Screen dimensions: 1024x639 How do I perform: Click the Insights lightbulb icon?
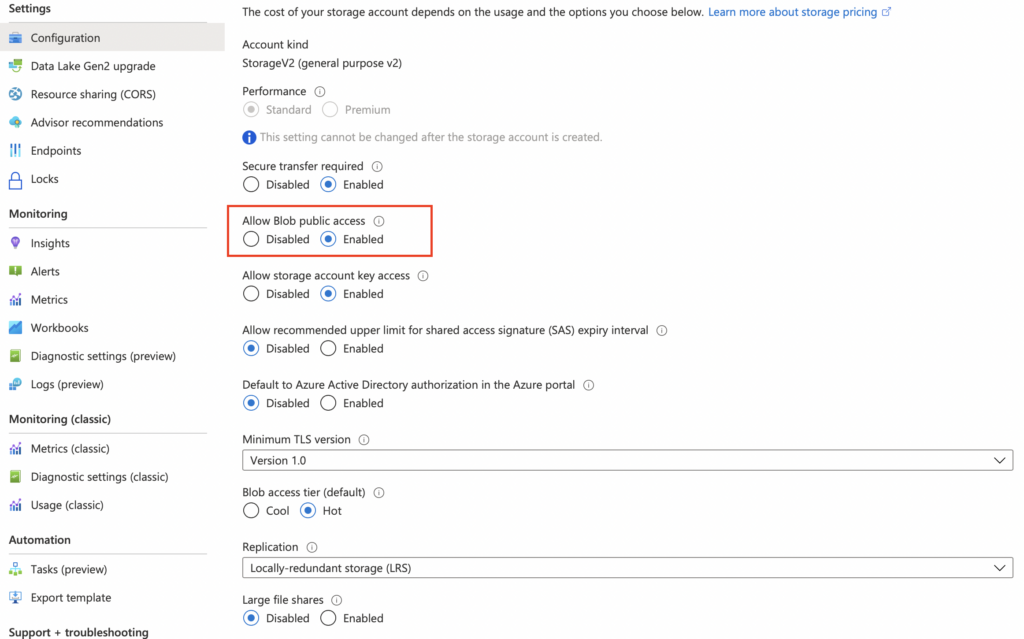coord(15,243)
